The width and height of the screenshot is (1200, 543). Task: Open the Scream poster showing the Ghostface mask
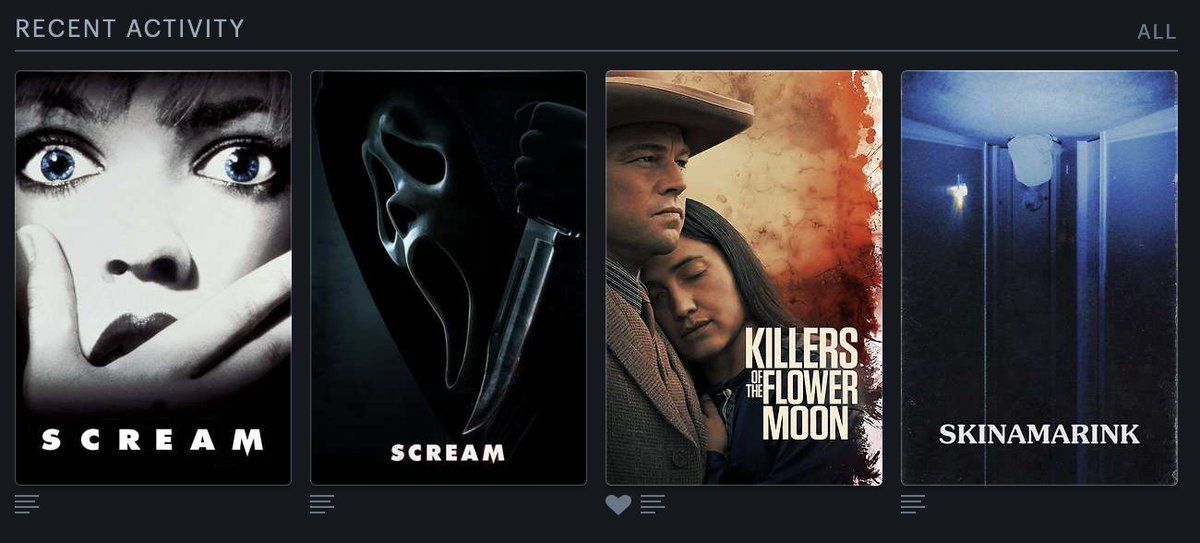pos(448,278)
